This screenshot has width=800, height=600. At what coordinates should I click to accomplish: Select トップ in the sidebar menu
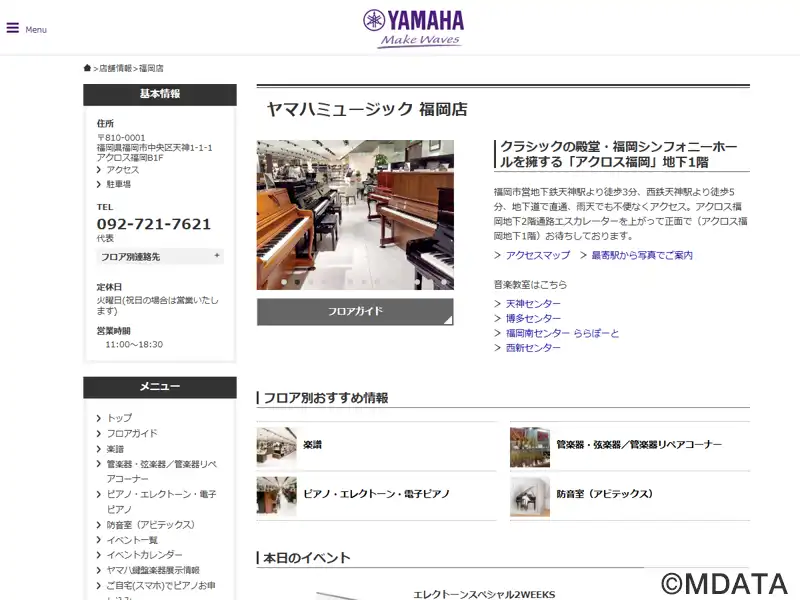[119, 418]
